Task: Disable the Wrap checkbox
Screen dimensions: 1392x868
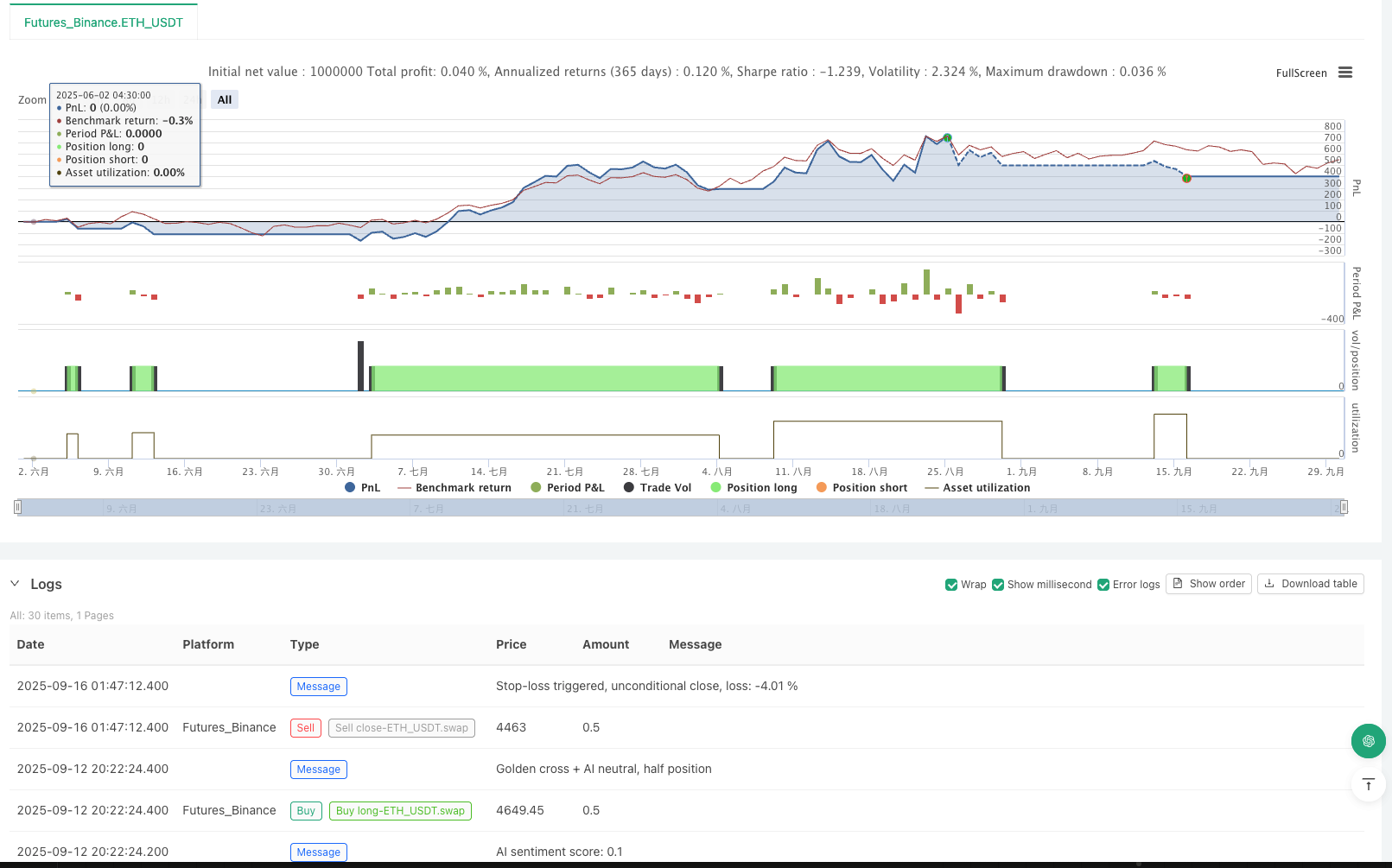Action: click(950, 585)
